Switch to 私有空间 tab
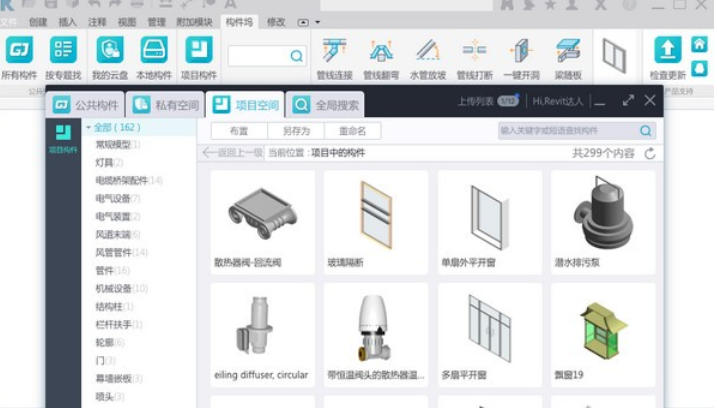 166,105
